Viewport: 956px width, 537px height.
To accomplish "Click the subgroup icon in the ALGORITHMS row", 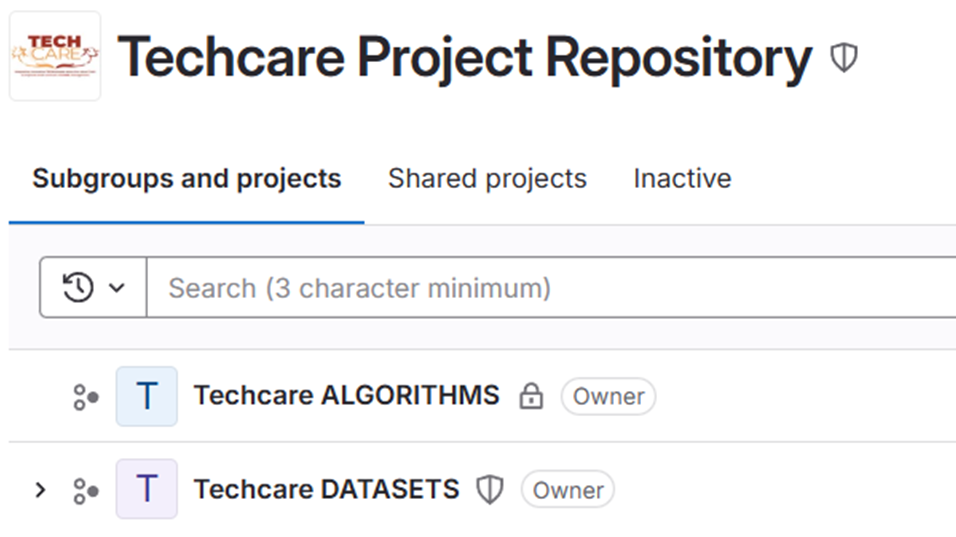I will pos(86,397).
